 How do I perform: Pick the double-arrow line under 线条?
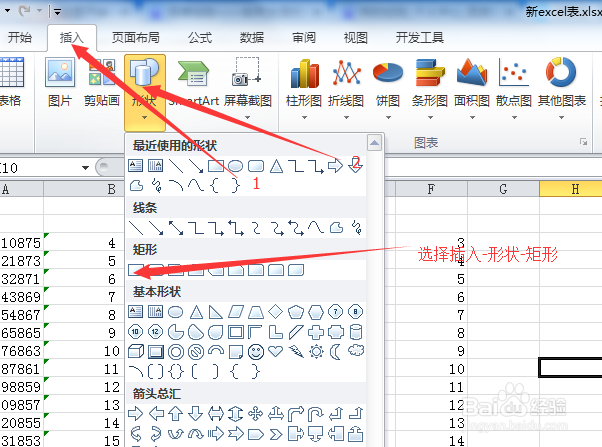coord(176,228)
